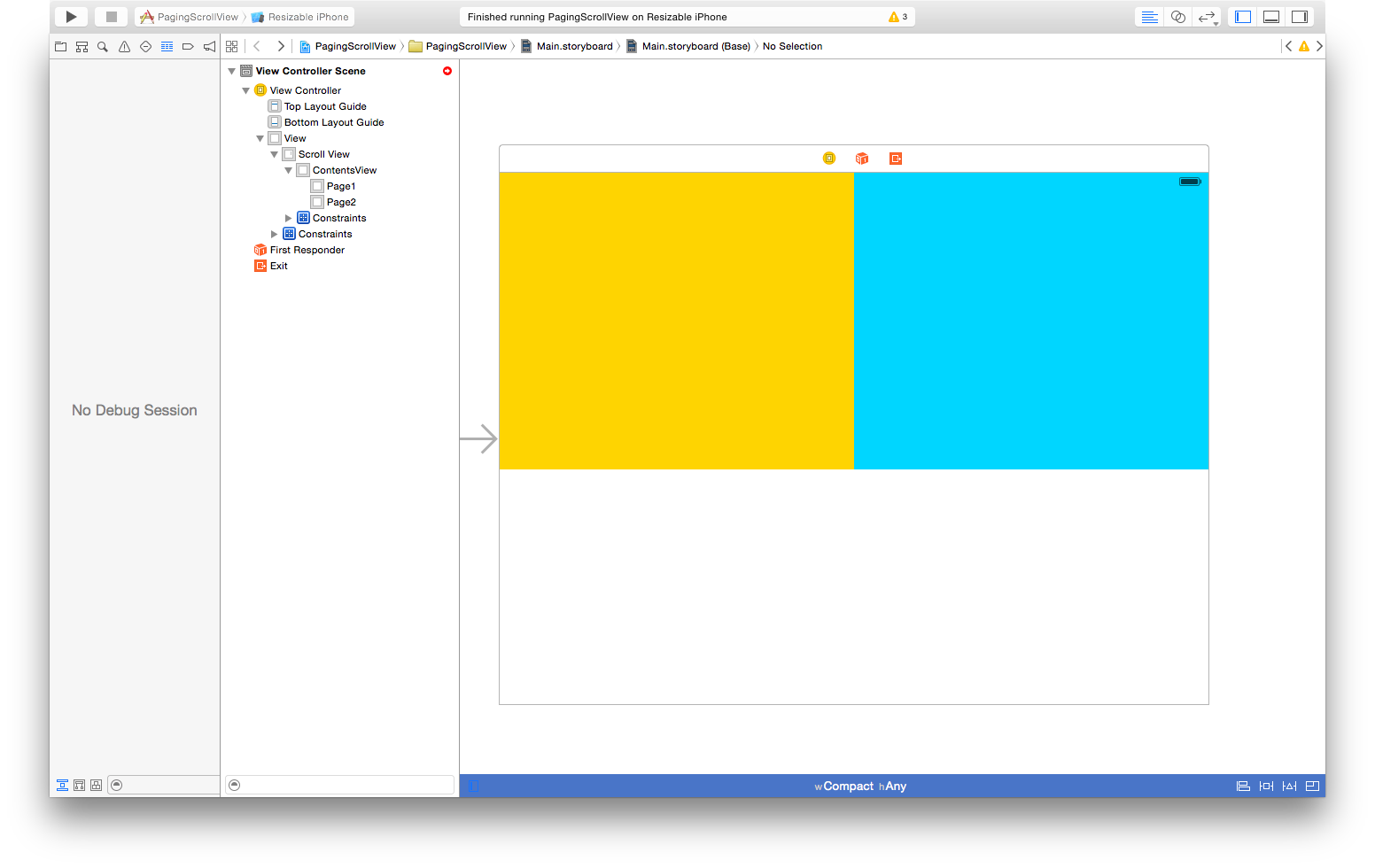Screen dimensions: 1375x868
Task: Click View Controller icon in scene dock
Action: click(x=829, y=159)
